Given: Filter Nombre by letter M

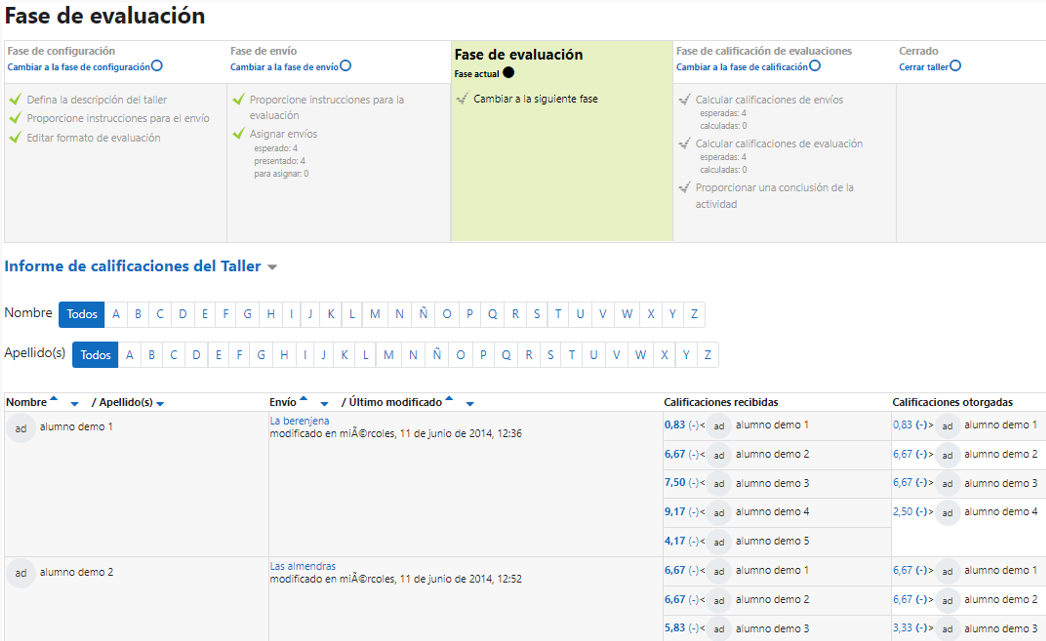Looking at the screenshot, I should pos(375,314).
